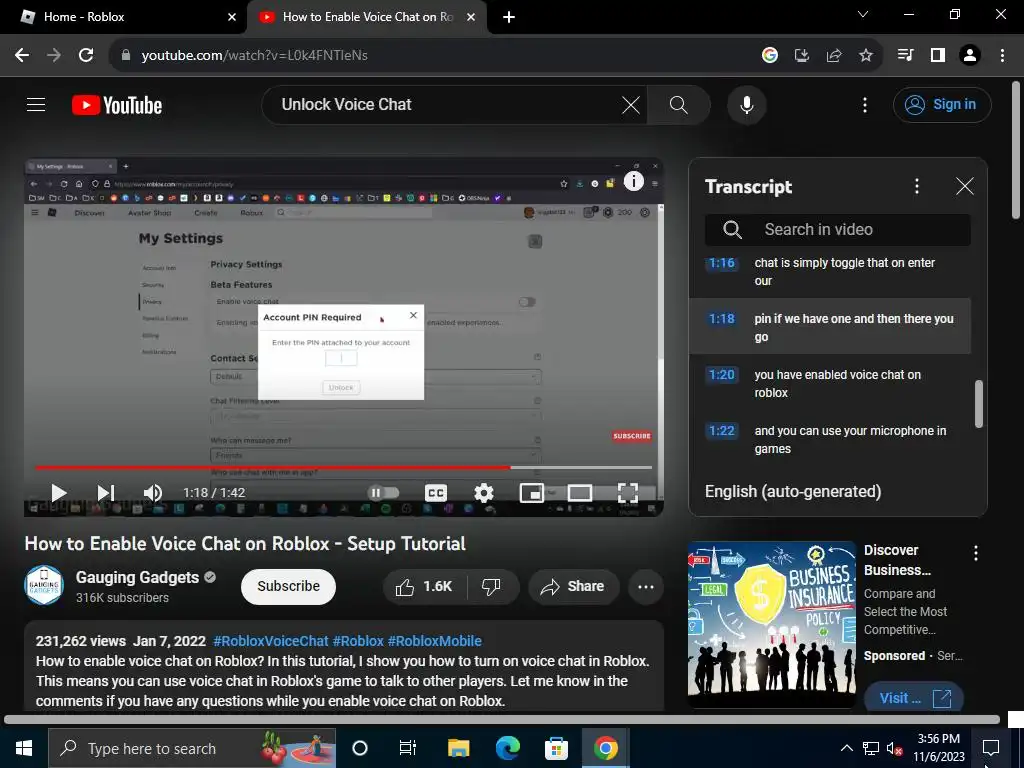Open the Chrome profile avatar
The image size is (1024, 768).
(x=970, y=56)
